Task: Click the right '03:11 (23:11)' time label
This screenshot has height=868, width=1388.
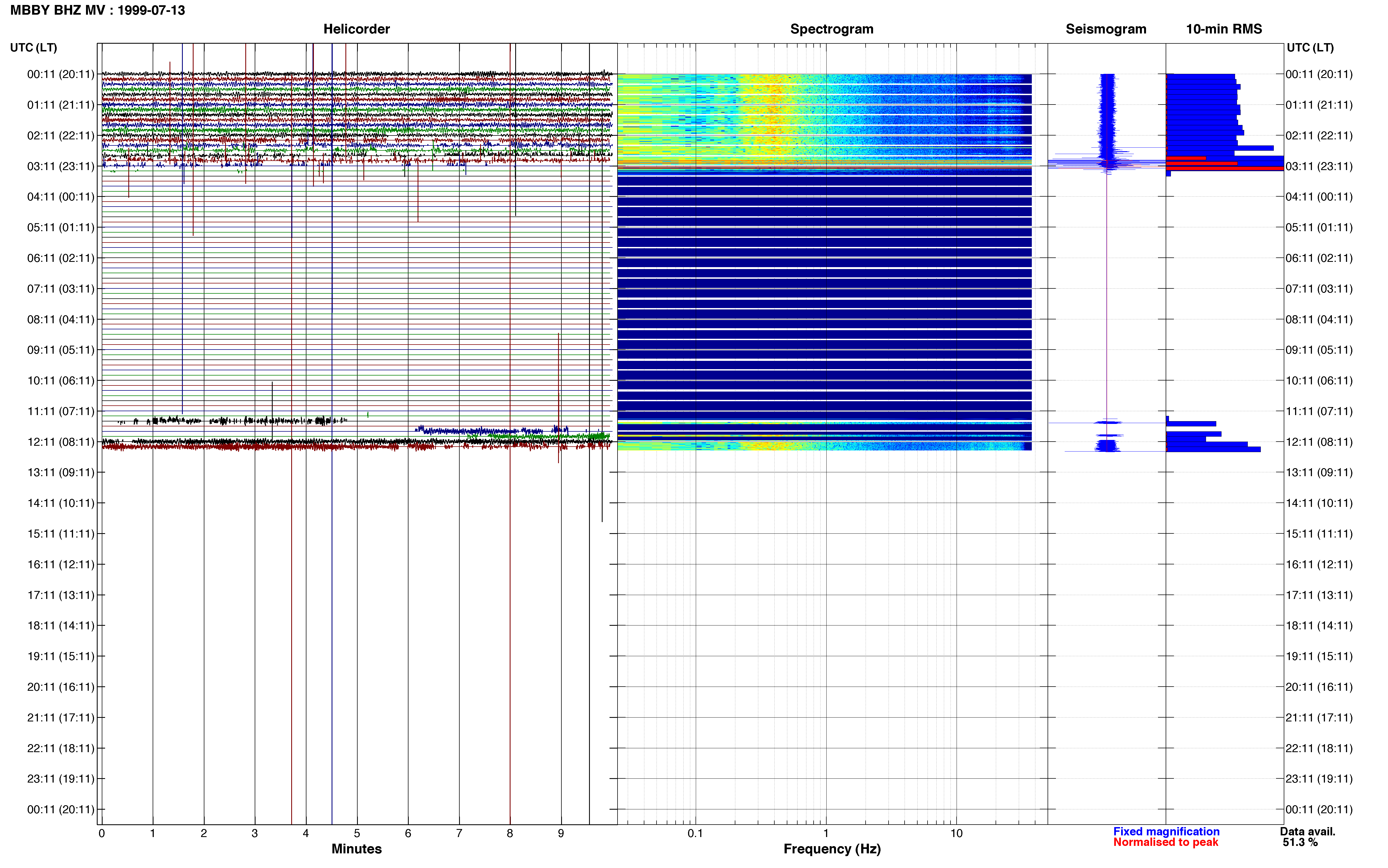Action: (1319, 166)
